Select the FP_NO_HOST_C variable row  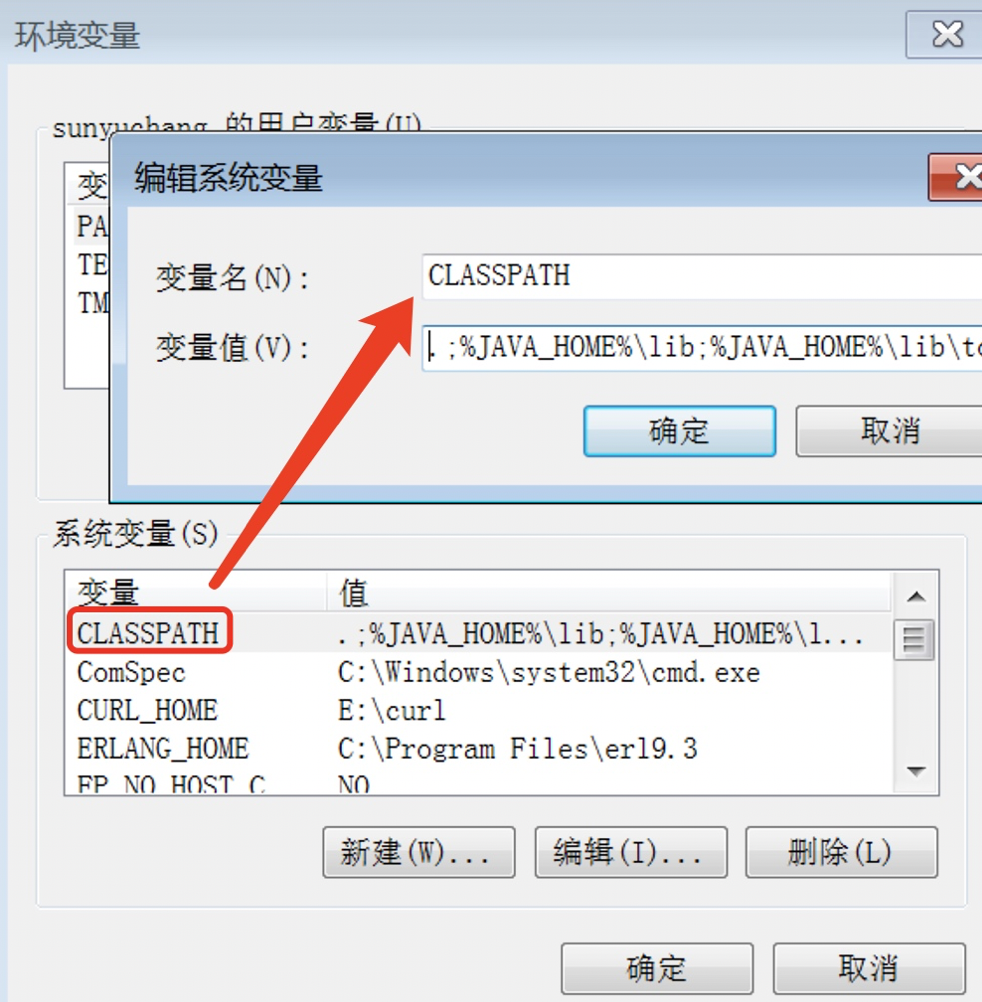click(478, 782)
